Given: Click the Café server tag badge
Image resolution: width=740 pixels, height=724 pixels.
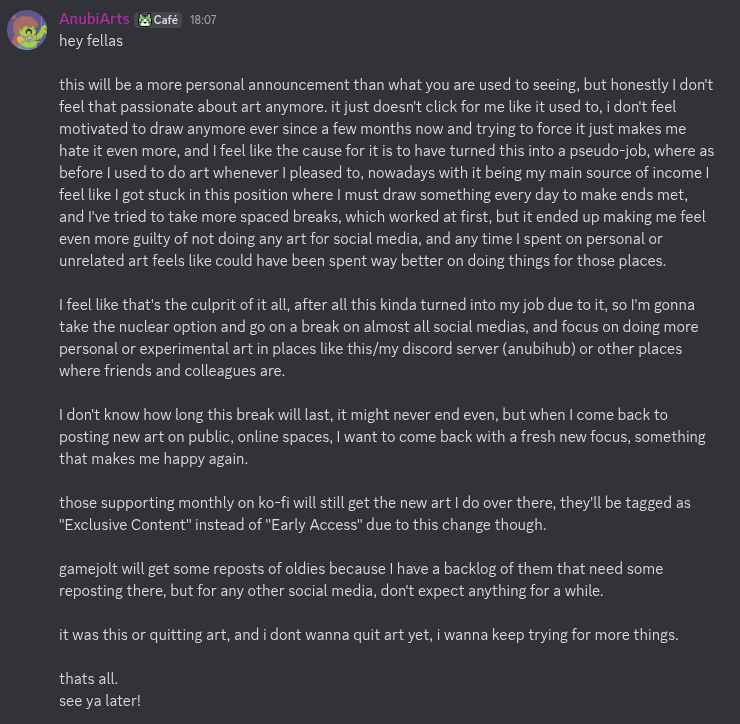Looking at the screenshot, I should pyautogui.click(x=159, y=20).
